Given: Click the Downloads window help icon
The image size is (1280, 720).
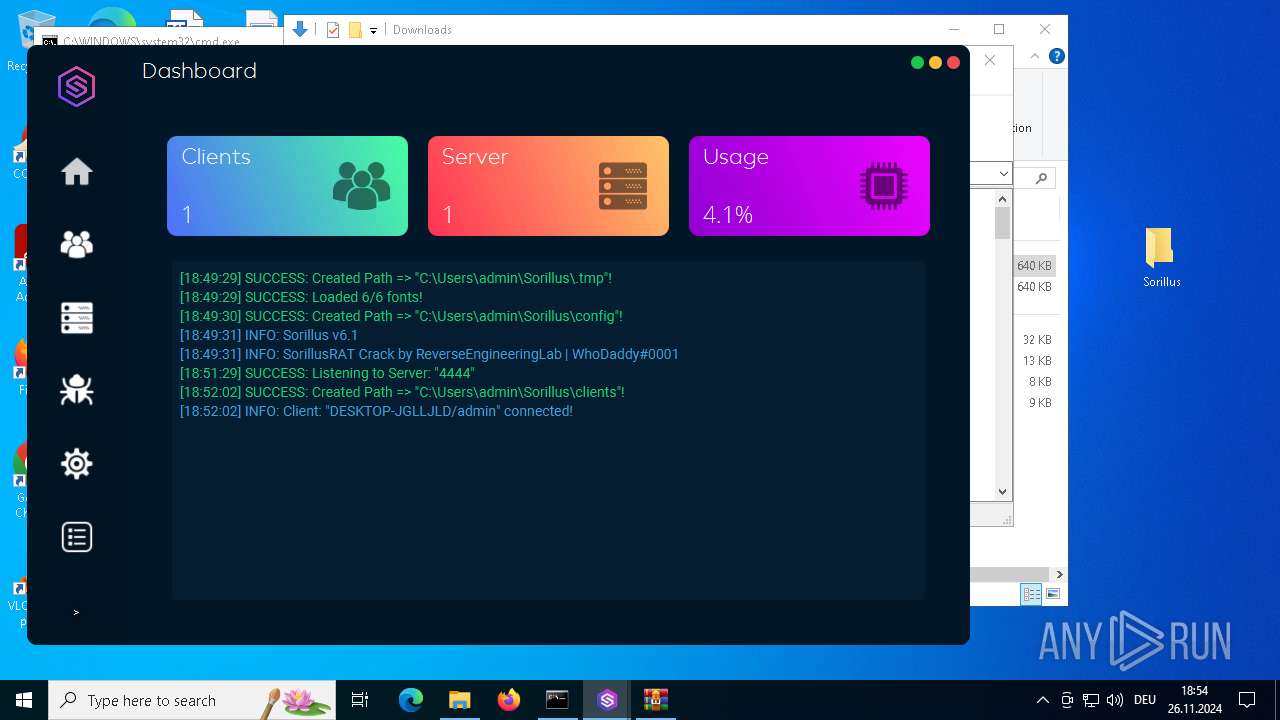Looking at the screenshot, I should point(1056,57).
